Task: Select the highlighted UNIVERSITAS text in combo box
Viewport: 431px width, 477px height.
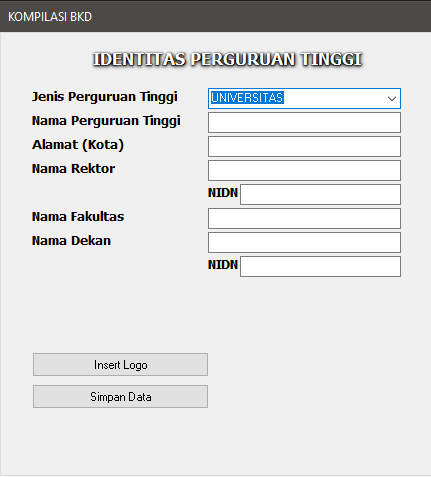Action: pyautogui.click(x=247, y=98)
